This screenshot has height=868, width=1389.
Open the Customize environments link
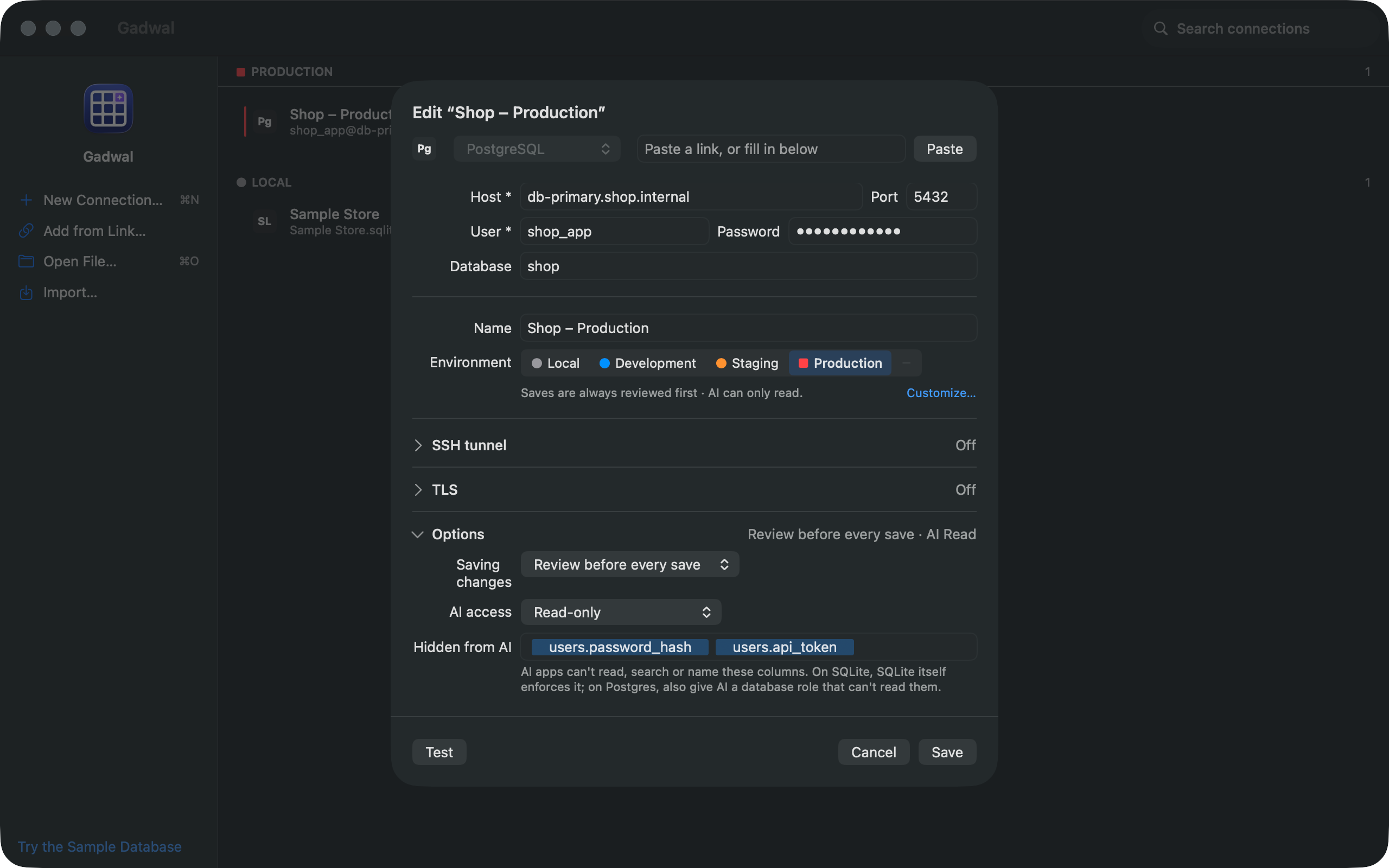[x=941, y=393]
